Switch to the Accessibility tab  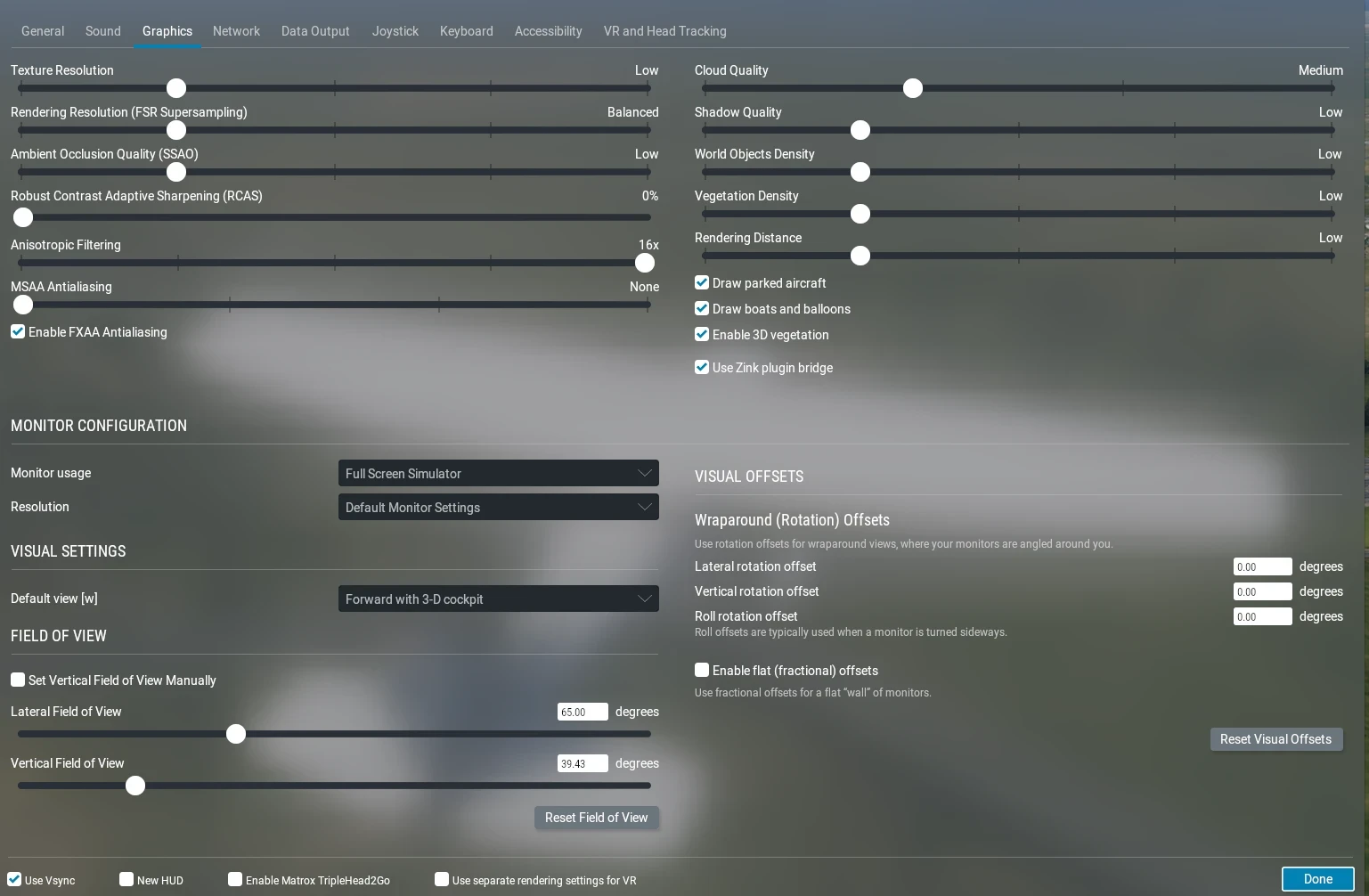pyautogui.click(x=549, y=31)
